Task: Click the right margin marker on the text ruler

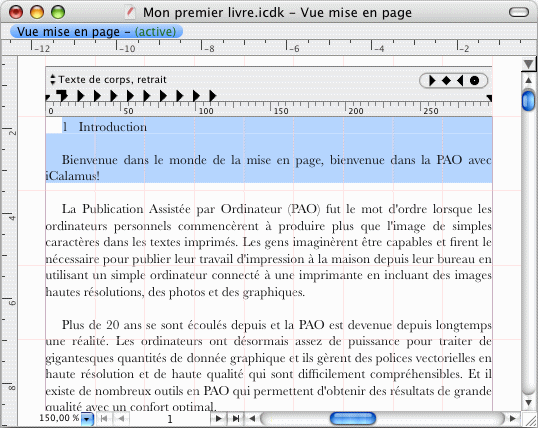Action: (x=489, y=98)
